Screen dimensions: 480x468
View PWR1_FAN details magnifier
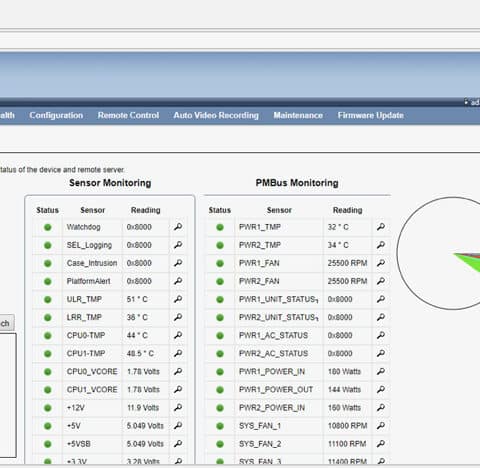pos(381,263)
